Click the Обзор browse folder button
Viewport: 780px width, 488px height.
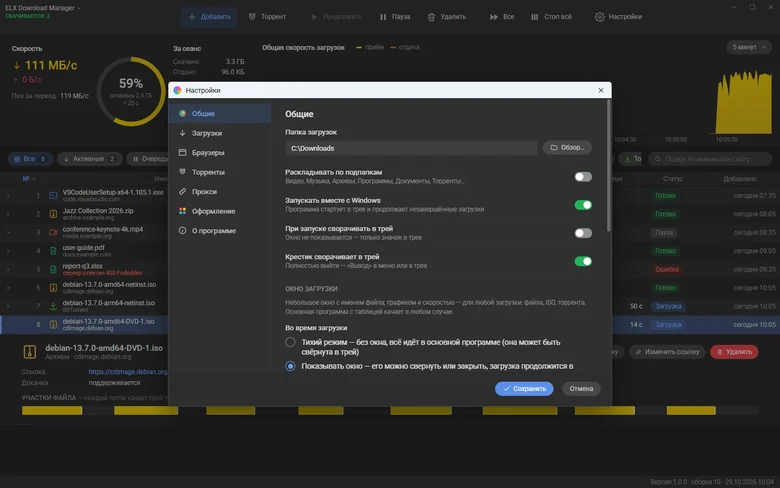point(567,148)
